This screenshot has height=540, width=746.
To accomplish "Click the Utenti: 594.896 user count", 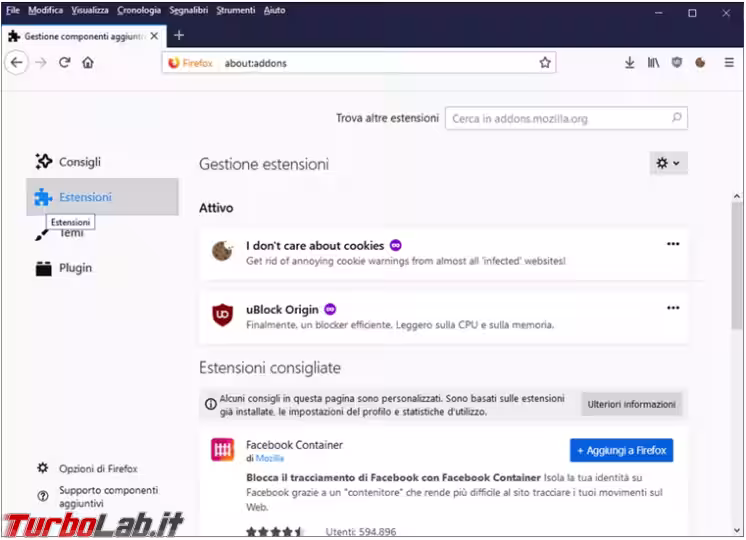I will pyautogui.click(x=361, y=532).
